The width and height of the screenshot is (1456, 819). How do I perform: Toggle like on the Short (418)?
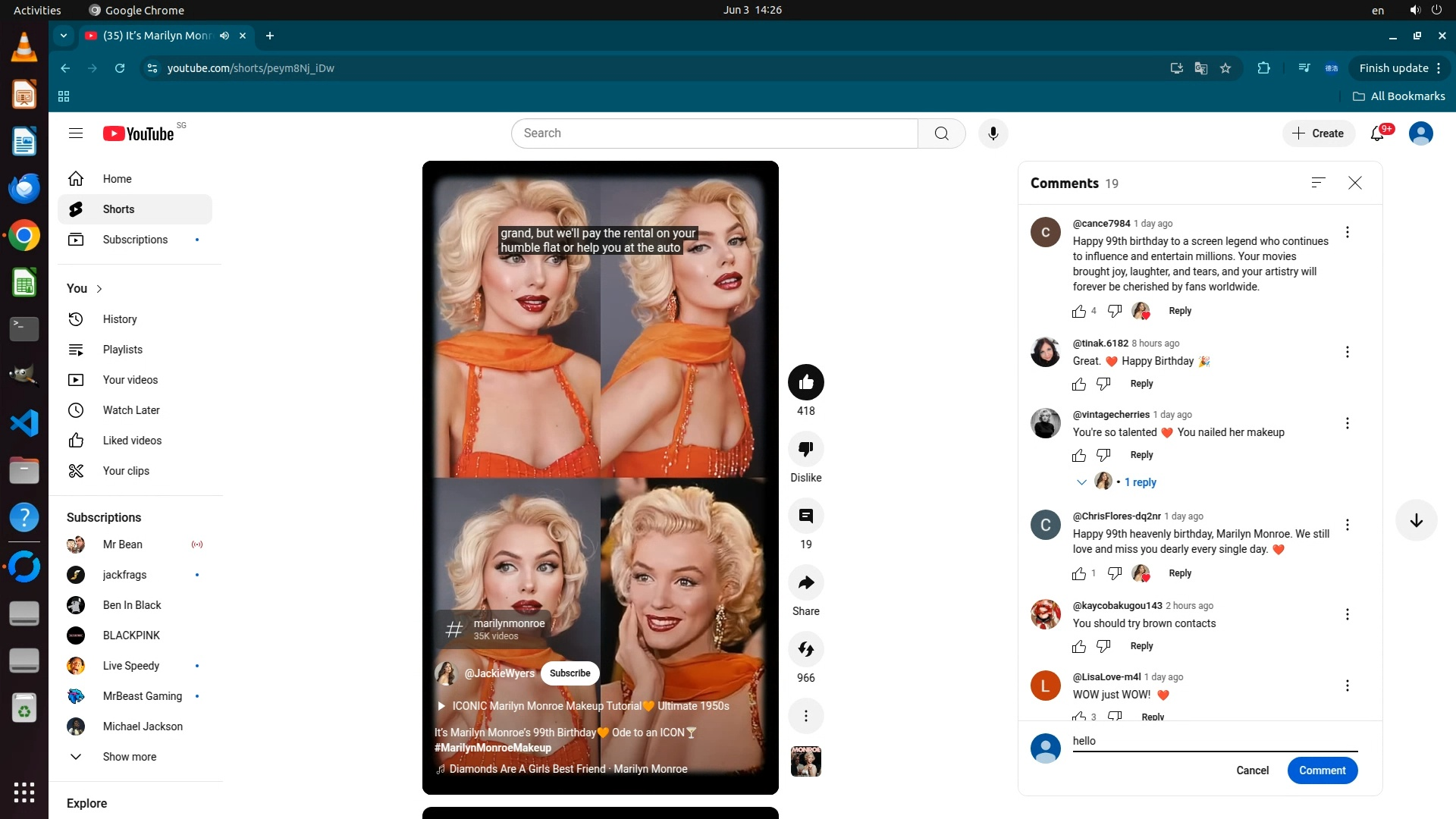click(805, 382)
